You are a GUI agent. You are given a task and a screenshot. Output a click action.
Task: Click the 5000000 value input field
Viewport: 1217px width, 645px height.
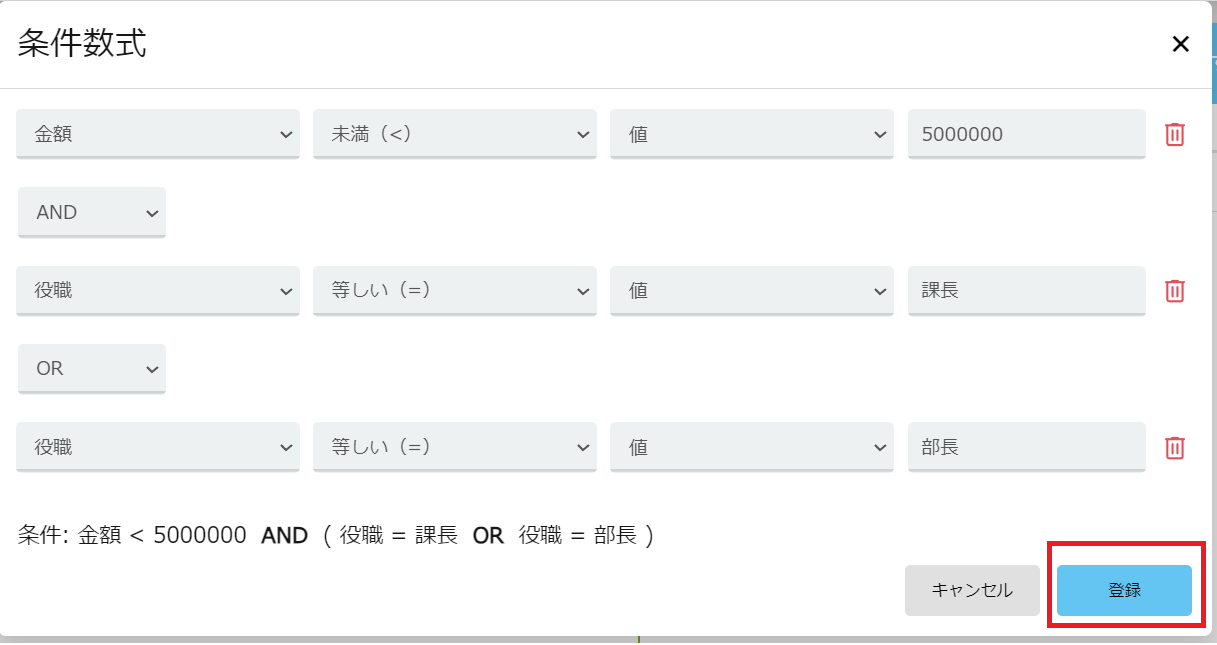click(x=1027, y=134)
